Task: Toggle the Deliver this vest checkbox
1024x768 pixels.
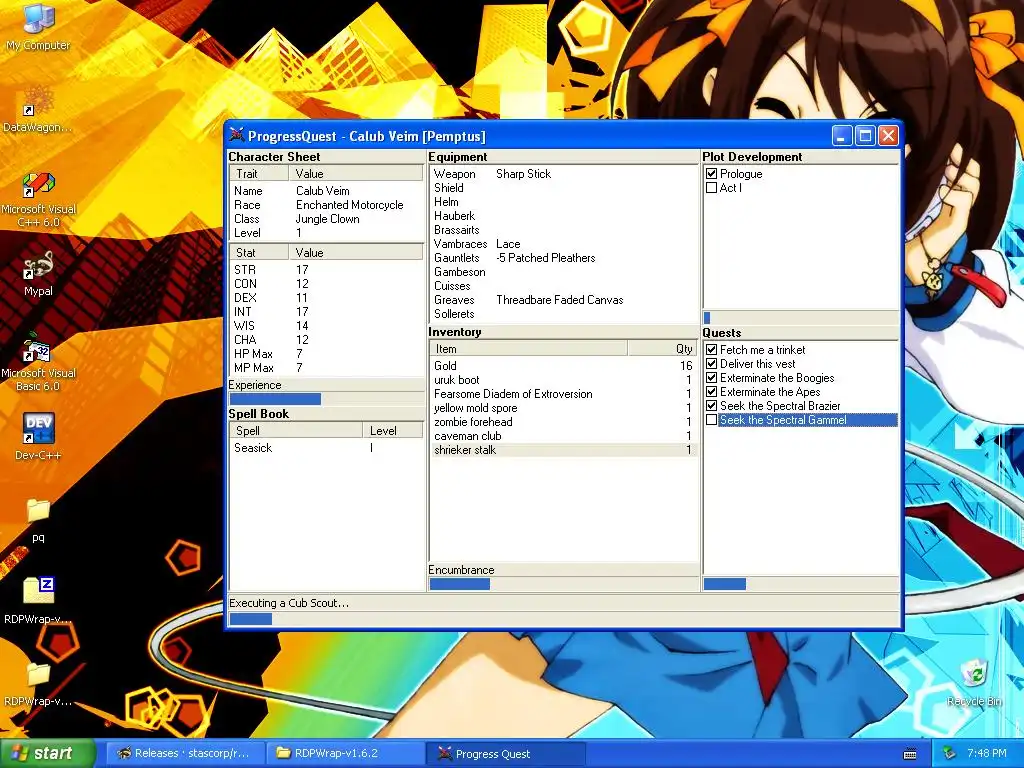Action: click(x=711, y=364)
